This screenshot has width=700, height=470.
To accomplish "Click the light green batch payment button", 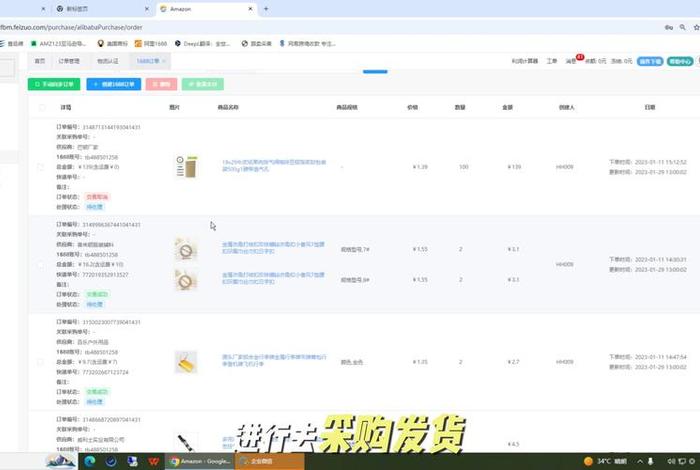I will [203, 84].
